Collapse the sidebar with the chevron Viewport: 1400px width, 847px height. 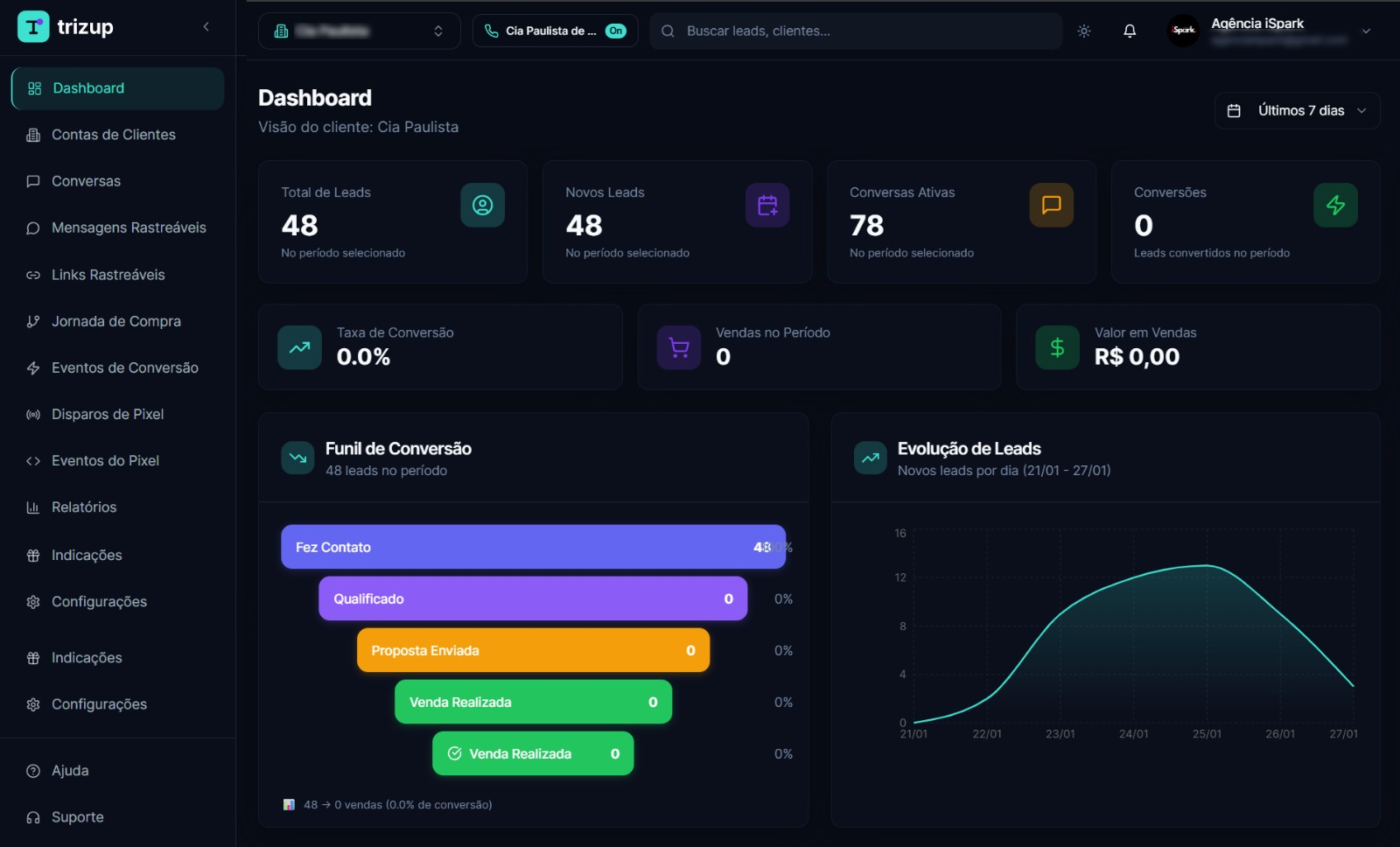206,27
